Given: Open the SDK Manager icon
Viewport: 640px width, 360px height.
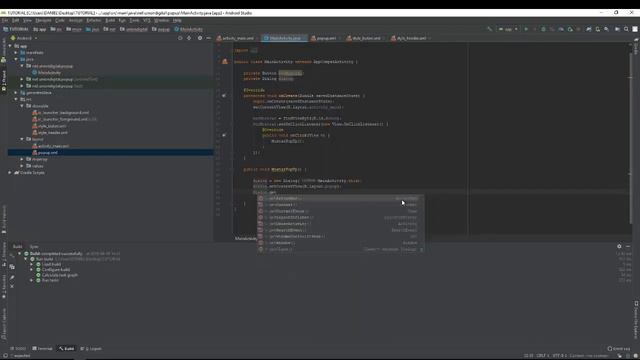Looking at the screenshot, I should tap(607, 29).
